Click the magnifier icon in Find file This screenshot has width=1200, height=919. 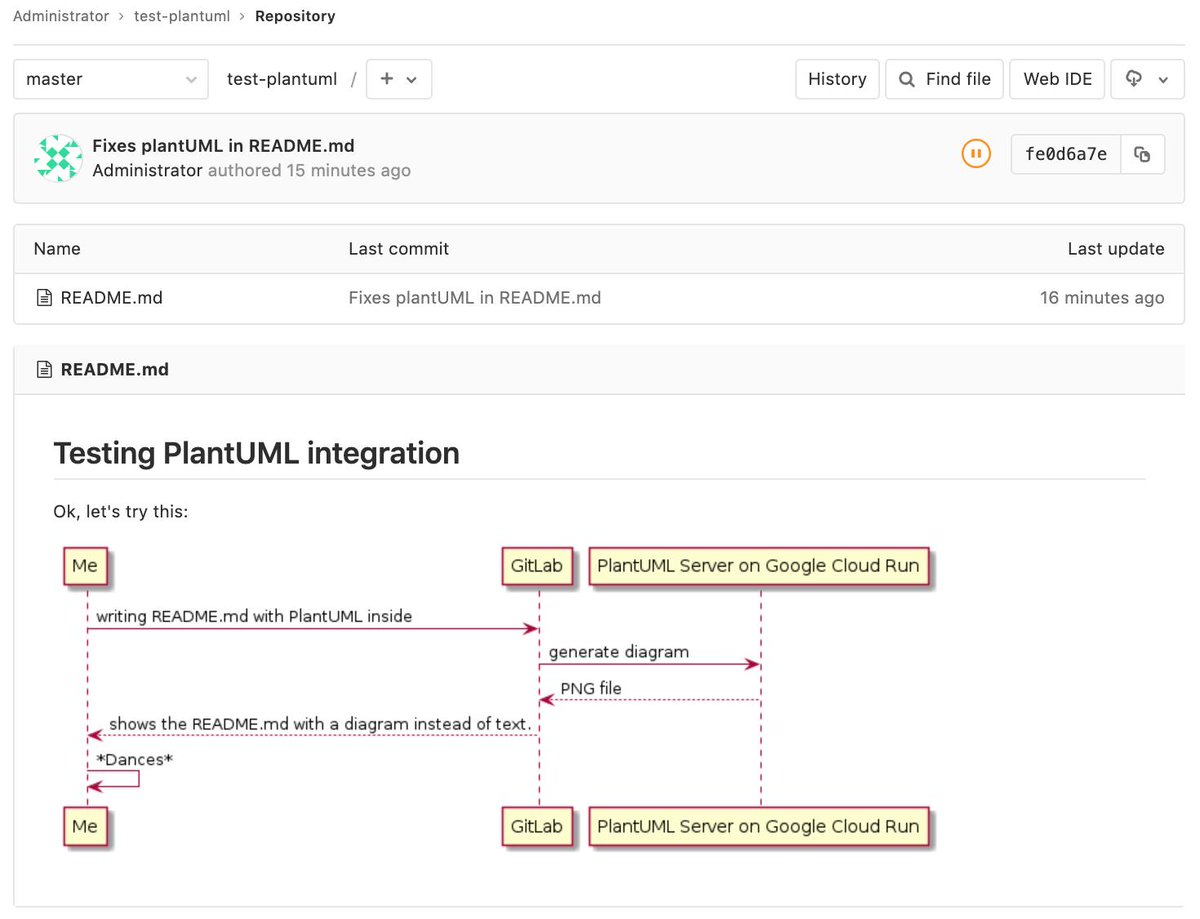907,80
